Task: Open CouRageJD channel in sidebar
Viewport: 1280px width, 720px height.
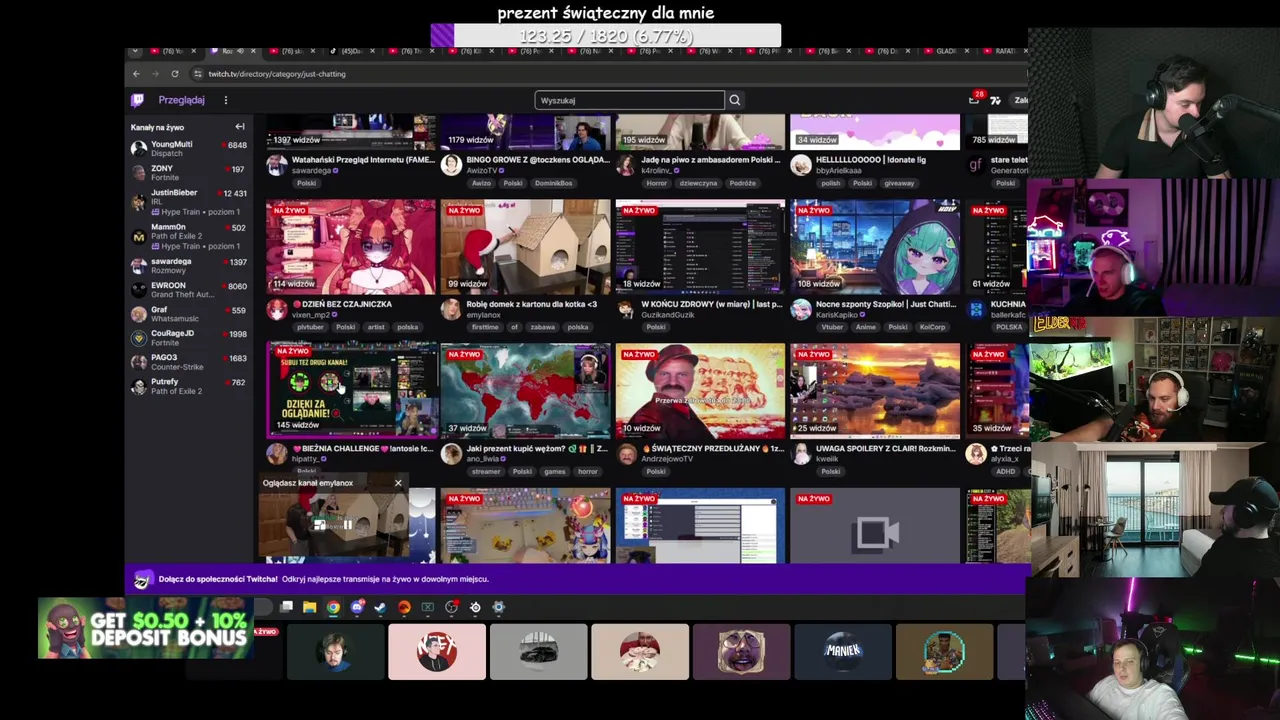Action: pos(188,338)
